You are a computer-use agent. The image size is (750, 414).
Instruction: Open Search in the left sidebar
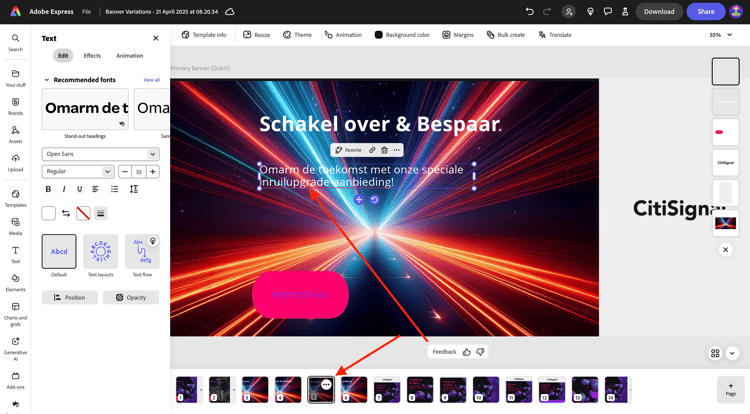click(x=15, y=42)
